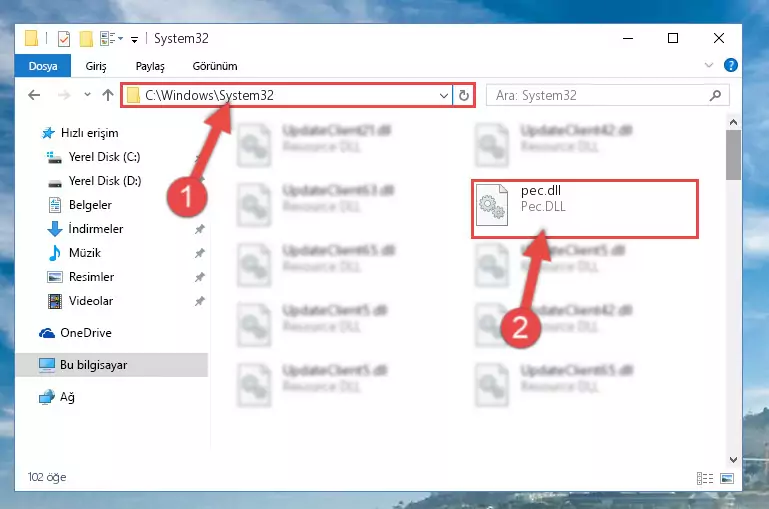
Task: Open the recent locations dropdown arrow
Action: click(87, 95)
